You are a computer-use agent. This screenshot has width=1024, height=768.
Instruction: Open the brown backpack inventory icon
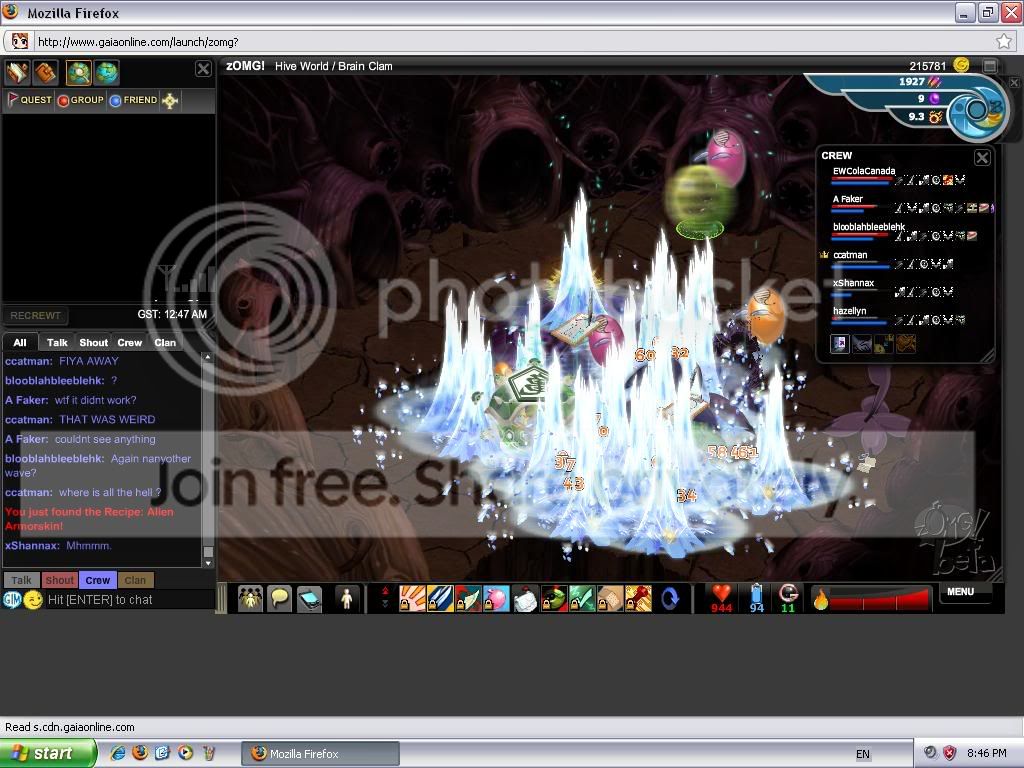[46, 72]
